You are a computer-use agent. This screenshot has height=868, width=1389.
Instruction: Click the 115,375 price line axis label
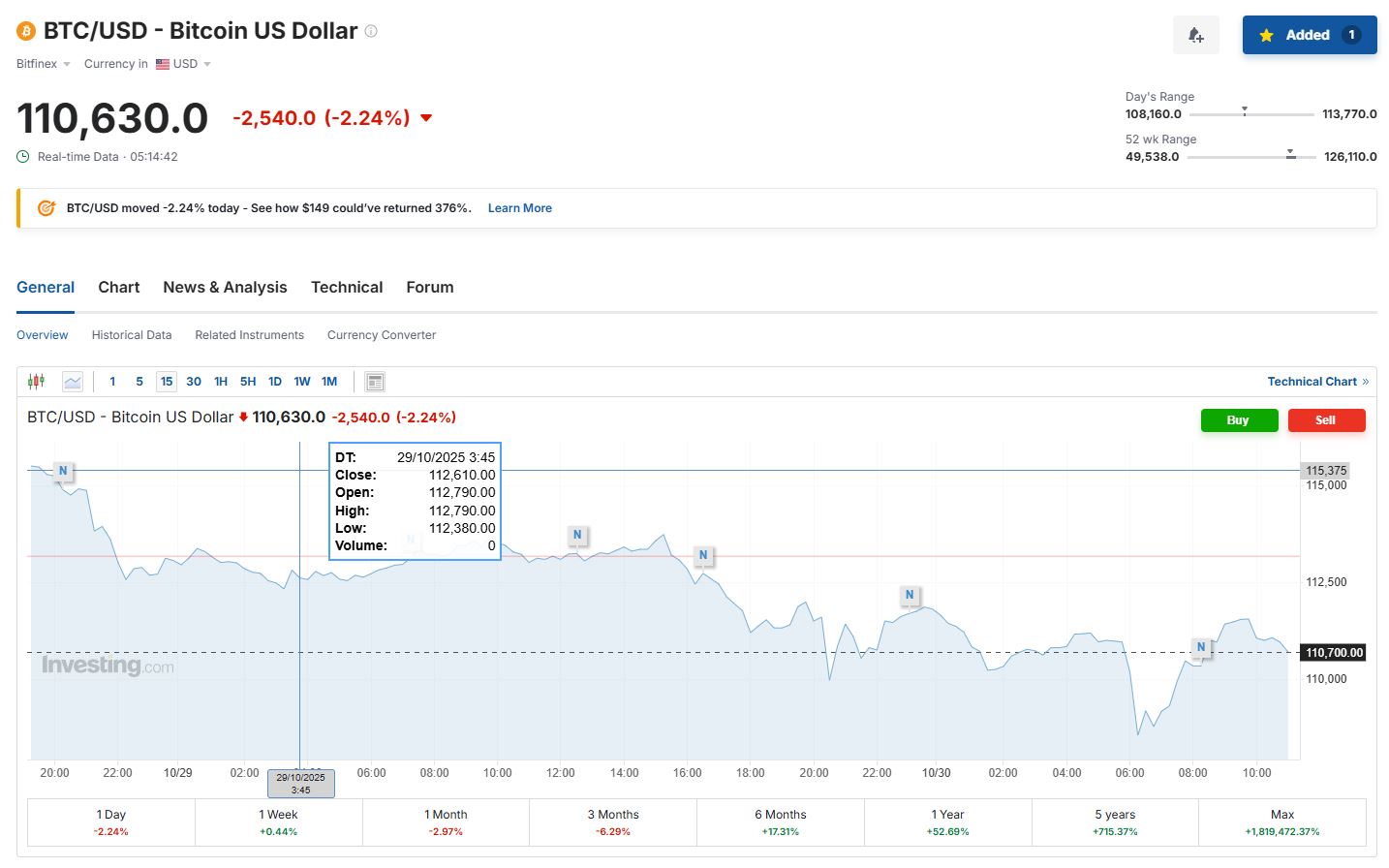[x=1326, y=471]
